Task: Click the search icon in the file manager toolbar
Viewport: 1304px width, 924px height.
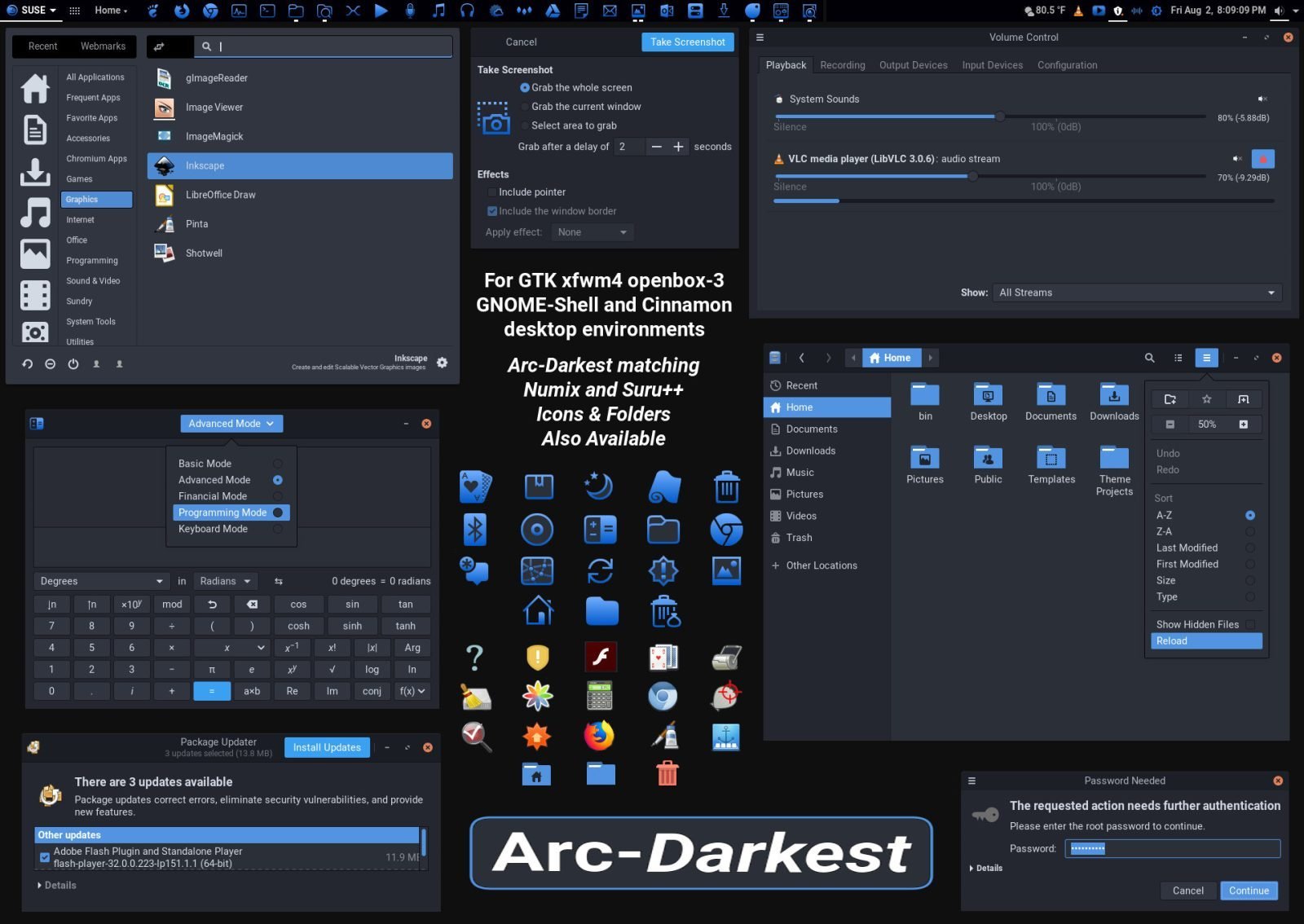Action: pos(1149,358)
